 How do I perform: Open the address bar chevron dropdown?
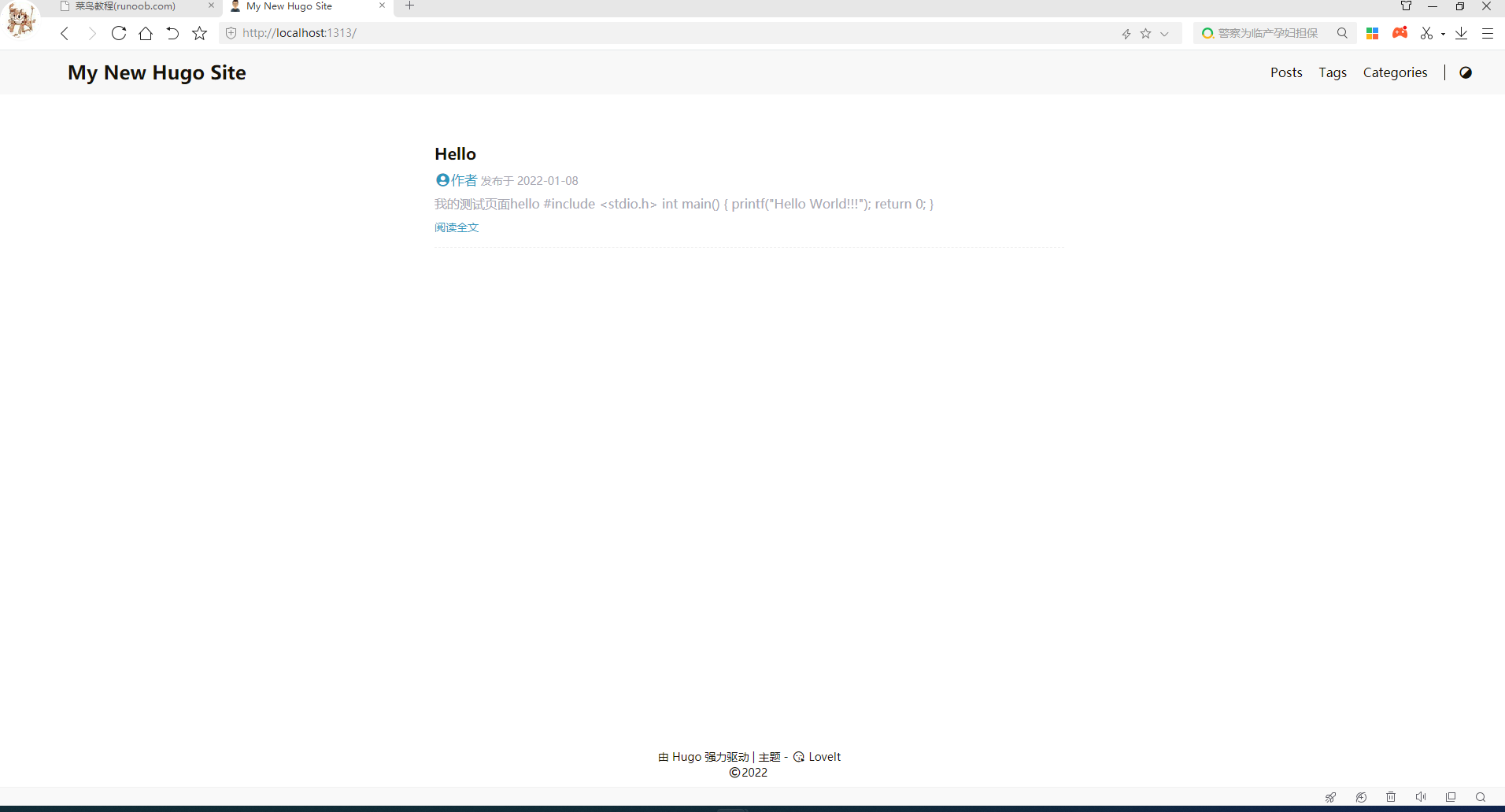(x=1164, y=33)
